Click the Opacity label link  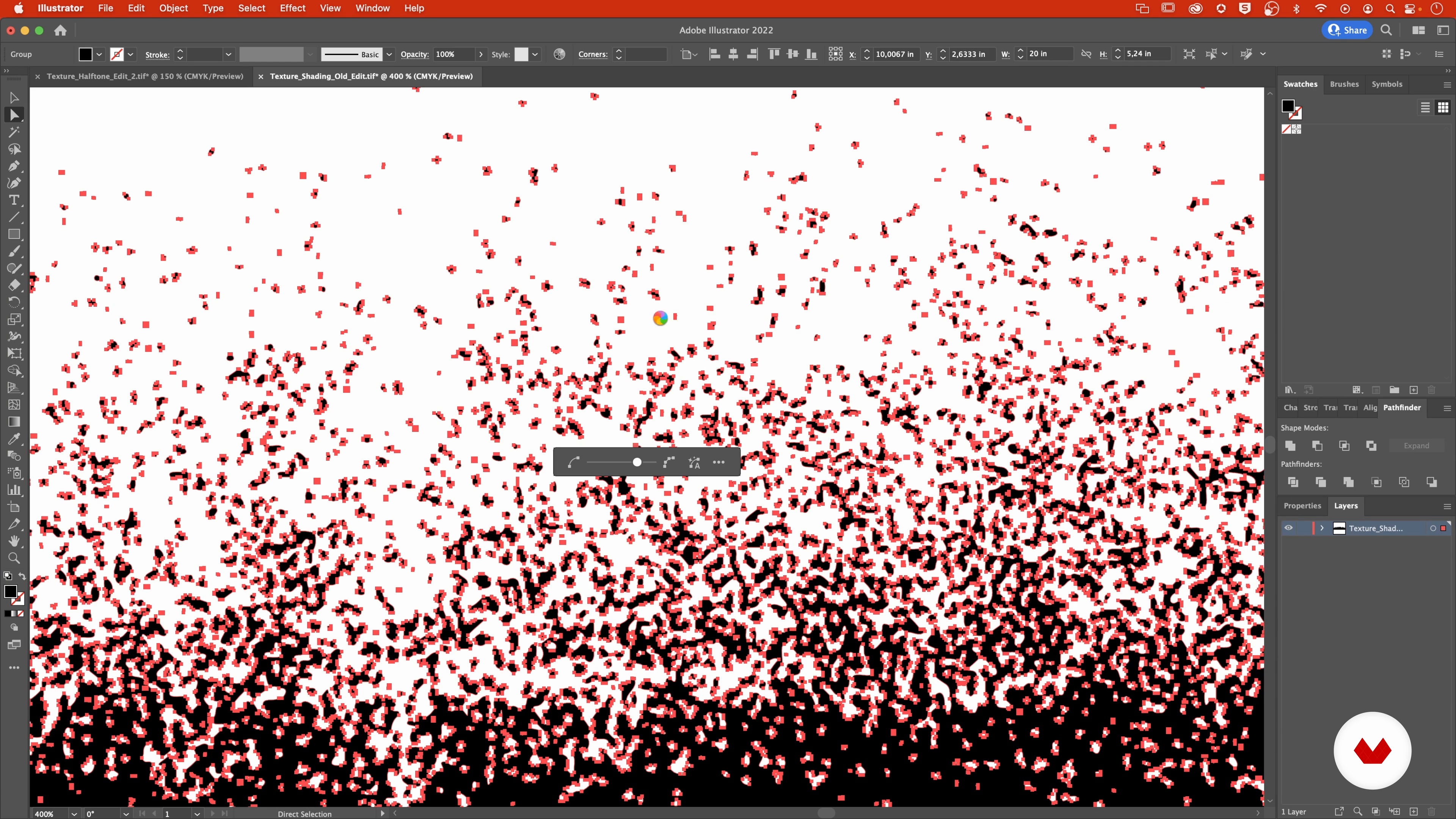(x=414, y=54)
